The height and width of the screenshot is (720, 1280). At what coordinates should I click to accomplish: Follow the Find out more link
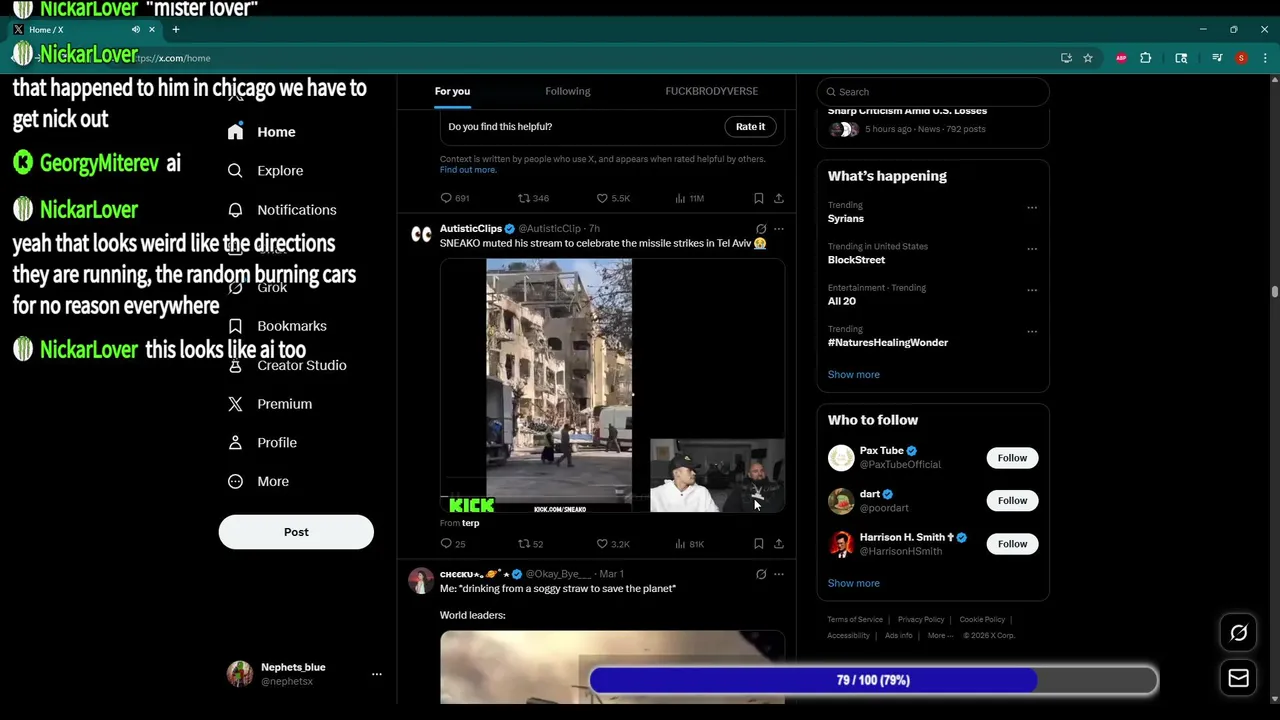[468, 170]
